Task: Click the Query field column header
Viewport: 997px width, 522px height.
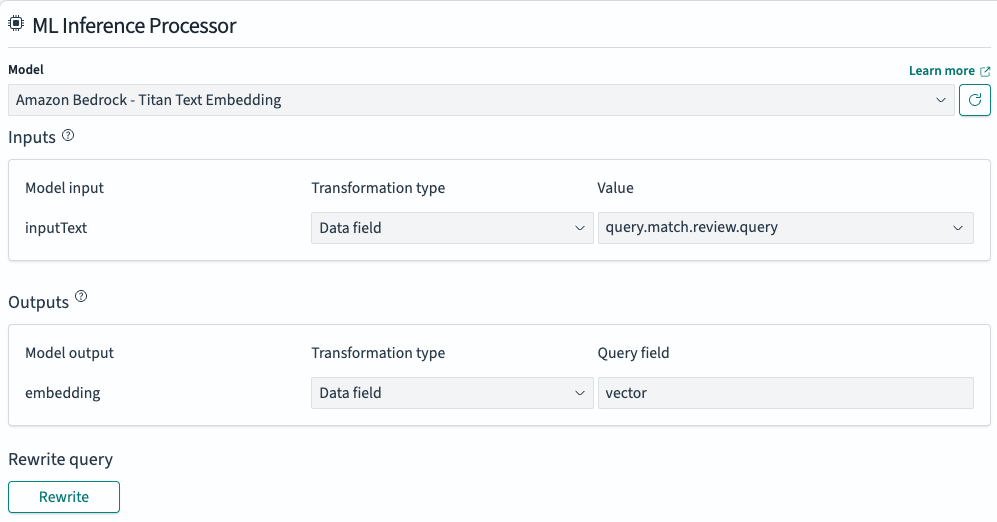Action: click(633, 353)
